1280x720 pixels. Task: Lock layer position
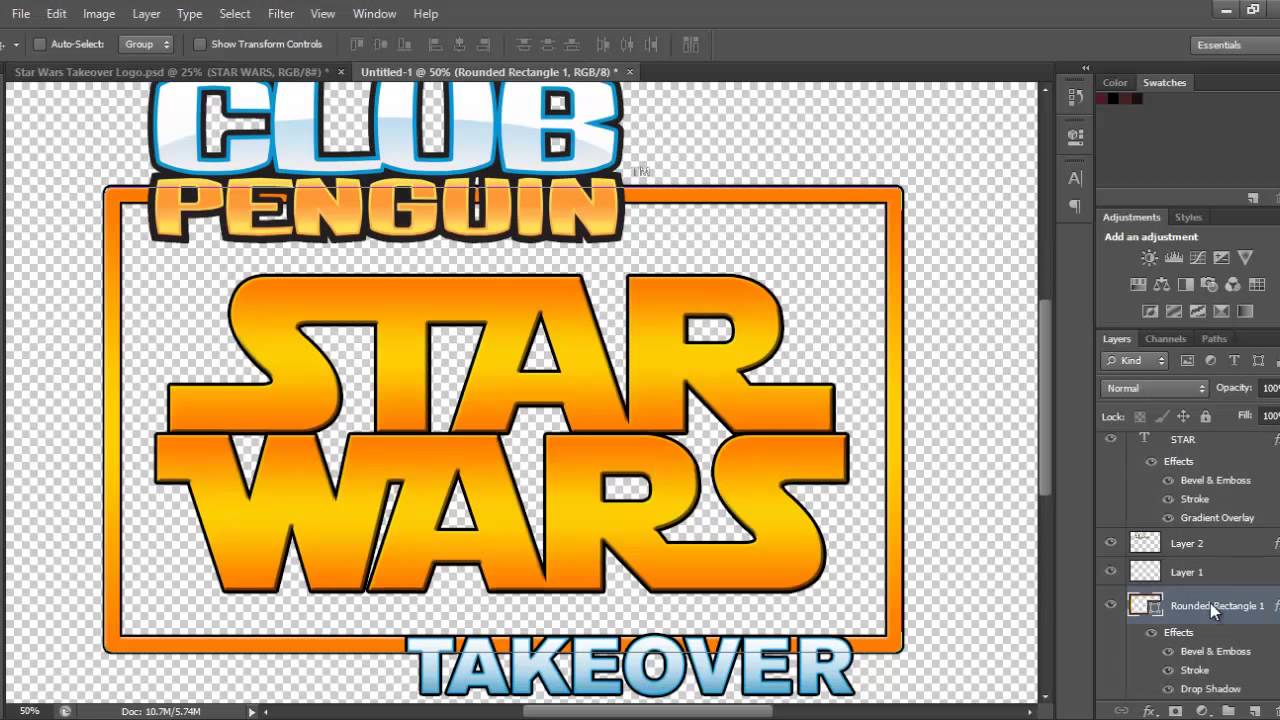(1183, 417)
